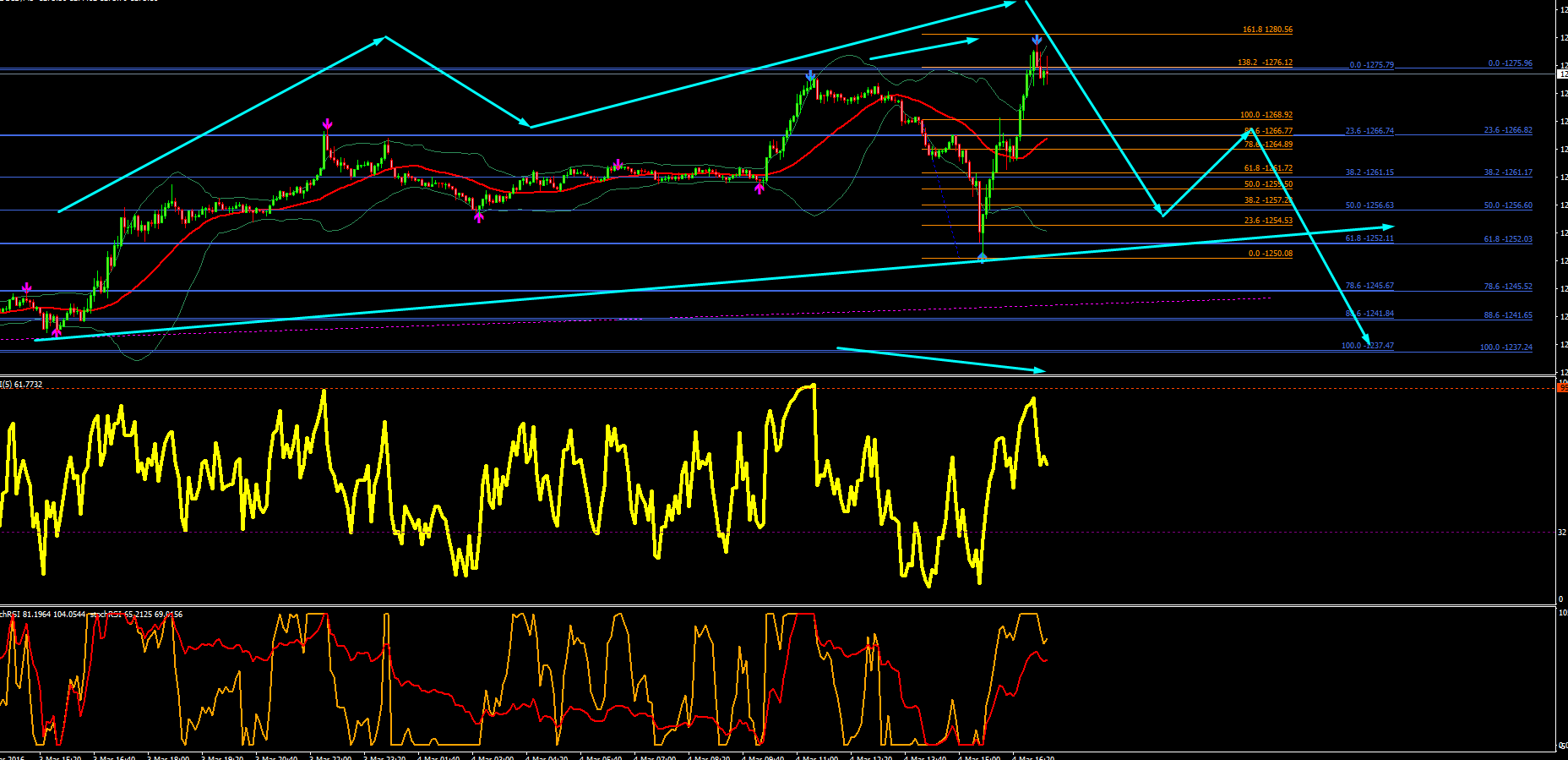The image size is (1568, 760).
Task: Click the blue retracement label 38.2 -1261.15
Action: 1369,172
